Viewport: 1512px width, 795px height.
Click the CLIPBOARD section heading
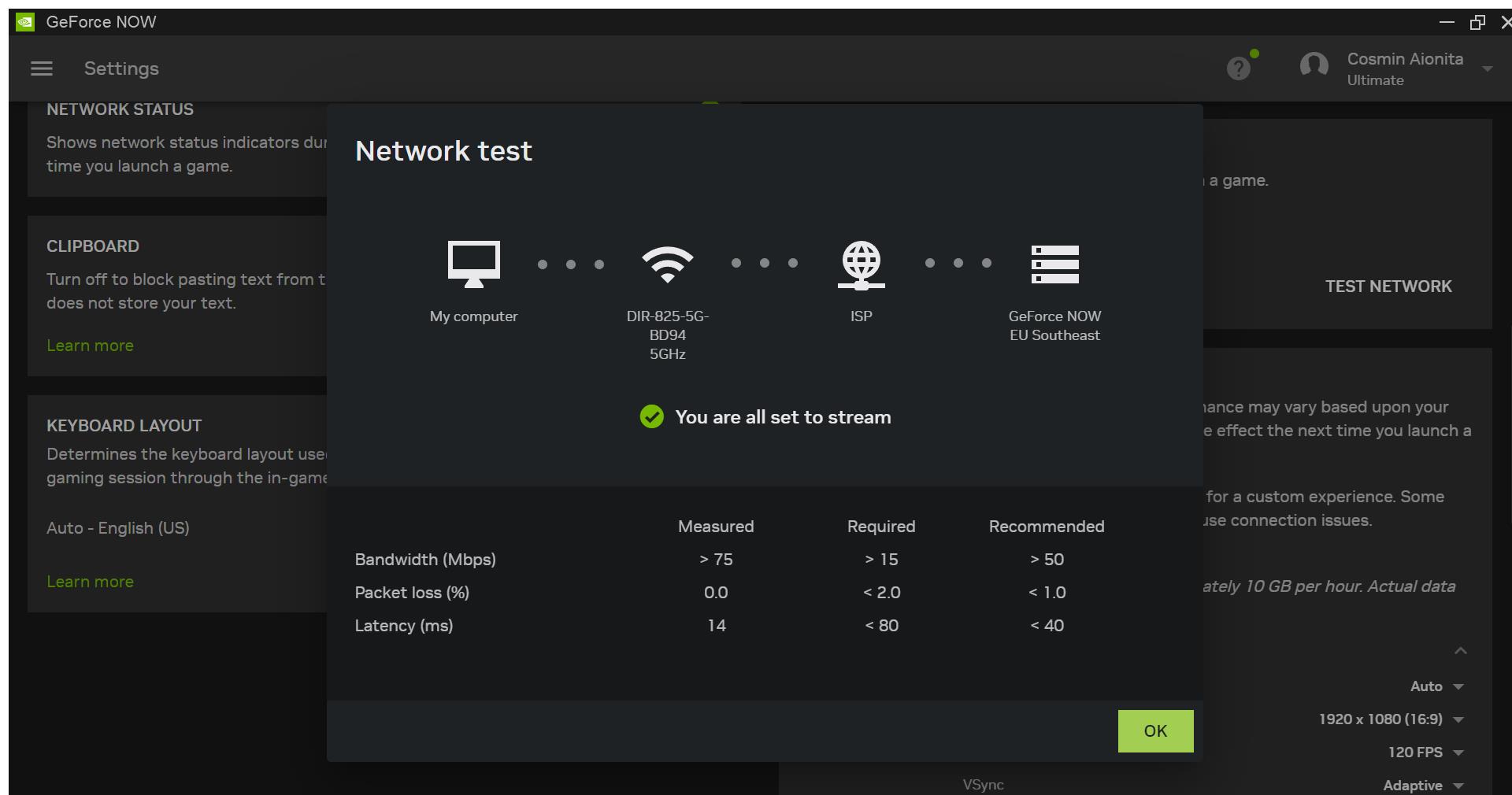click(93, 246)
